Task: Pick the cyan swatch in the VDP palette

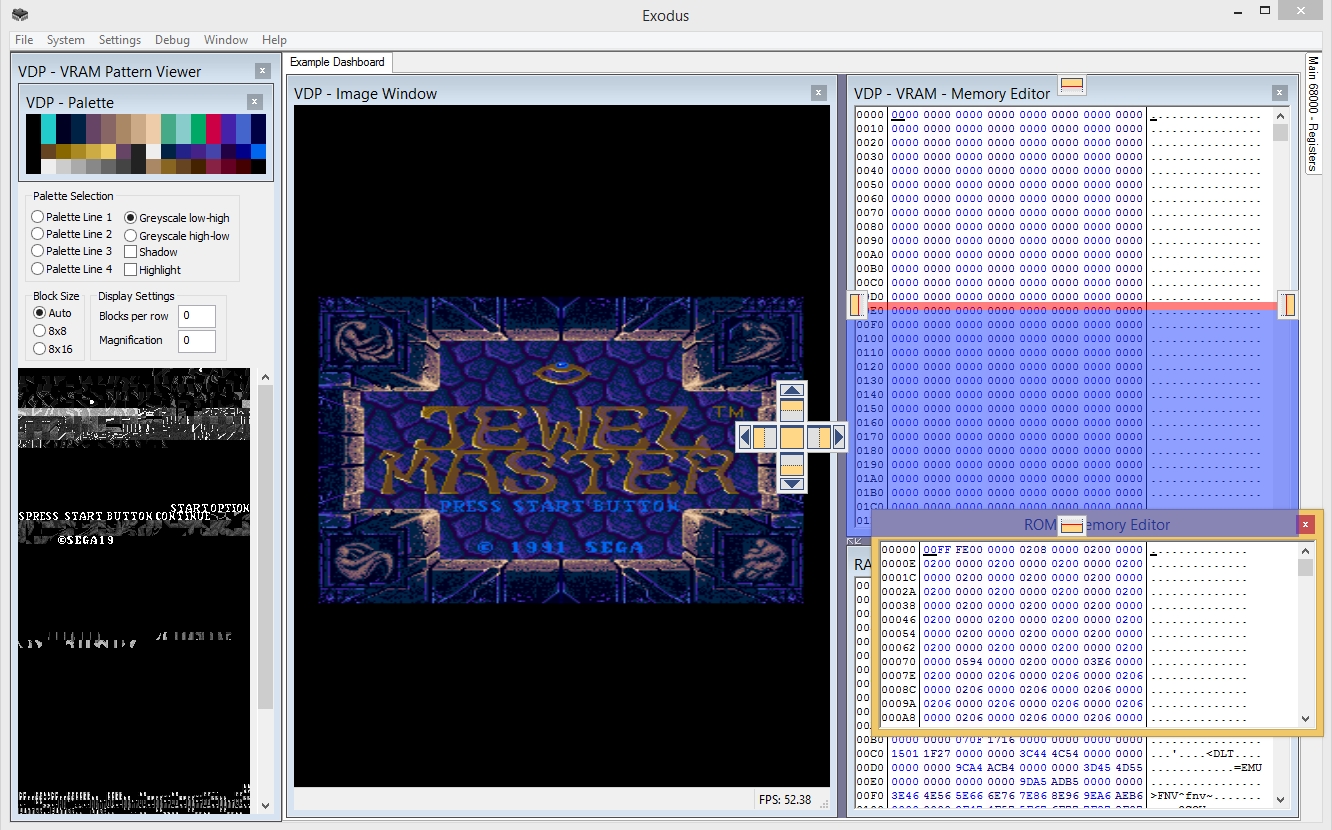Action: [x=48, y=129]
